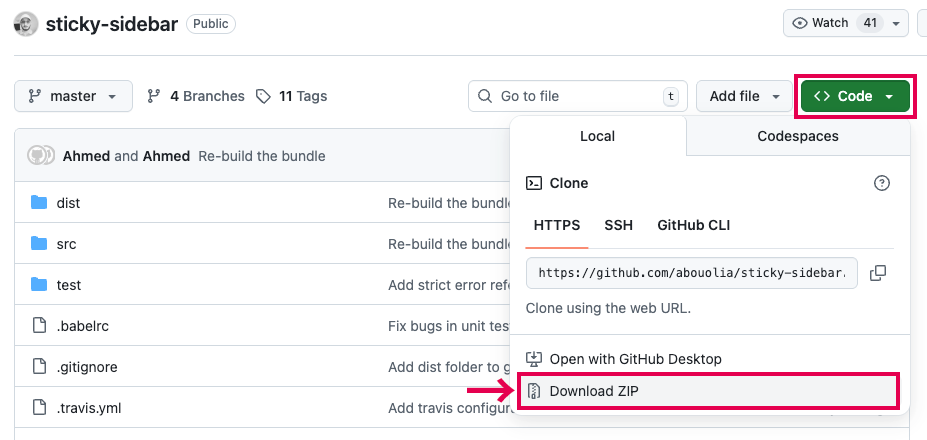The image size is (927, 440).
Task: Open the src folder
Action: [66, 244]
